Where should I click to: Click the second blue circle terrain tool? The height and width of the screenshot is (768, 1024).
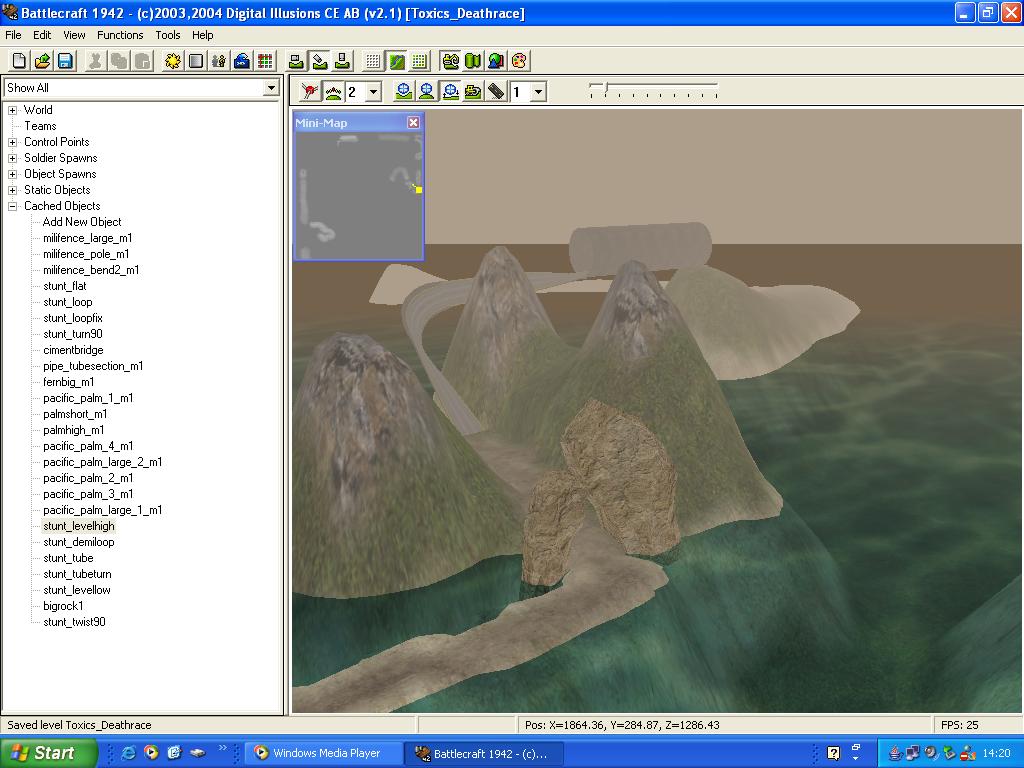pyautogui.click(x=427, y=91)
